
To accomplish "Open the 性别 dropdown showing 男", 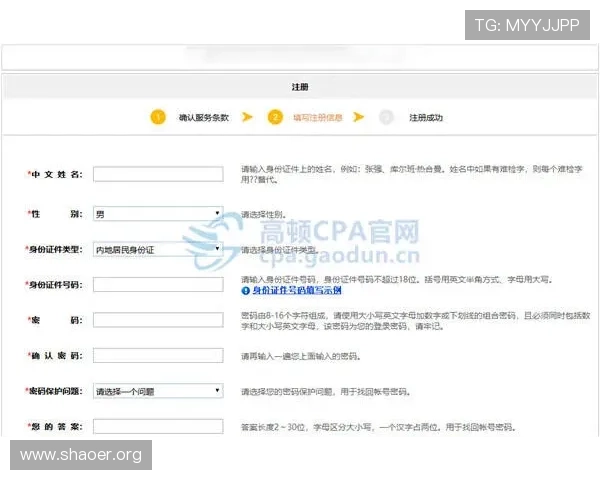I will click(x=158, y=214).
